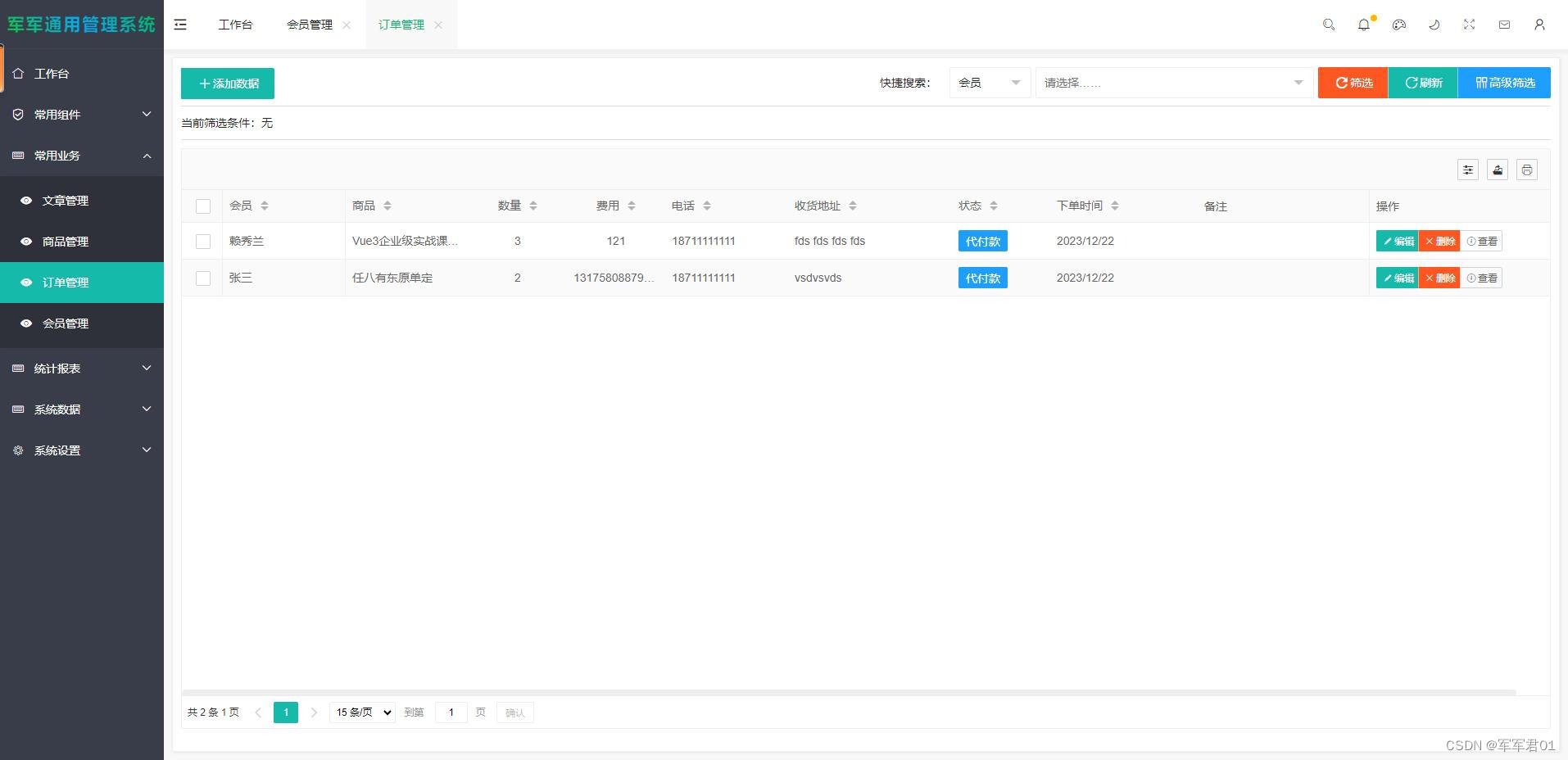Expand the 常用组件 sidebar menu
The height and width of the screenshot is (760, 1568).
point(82,115)
